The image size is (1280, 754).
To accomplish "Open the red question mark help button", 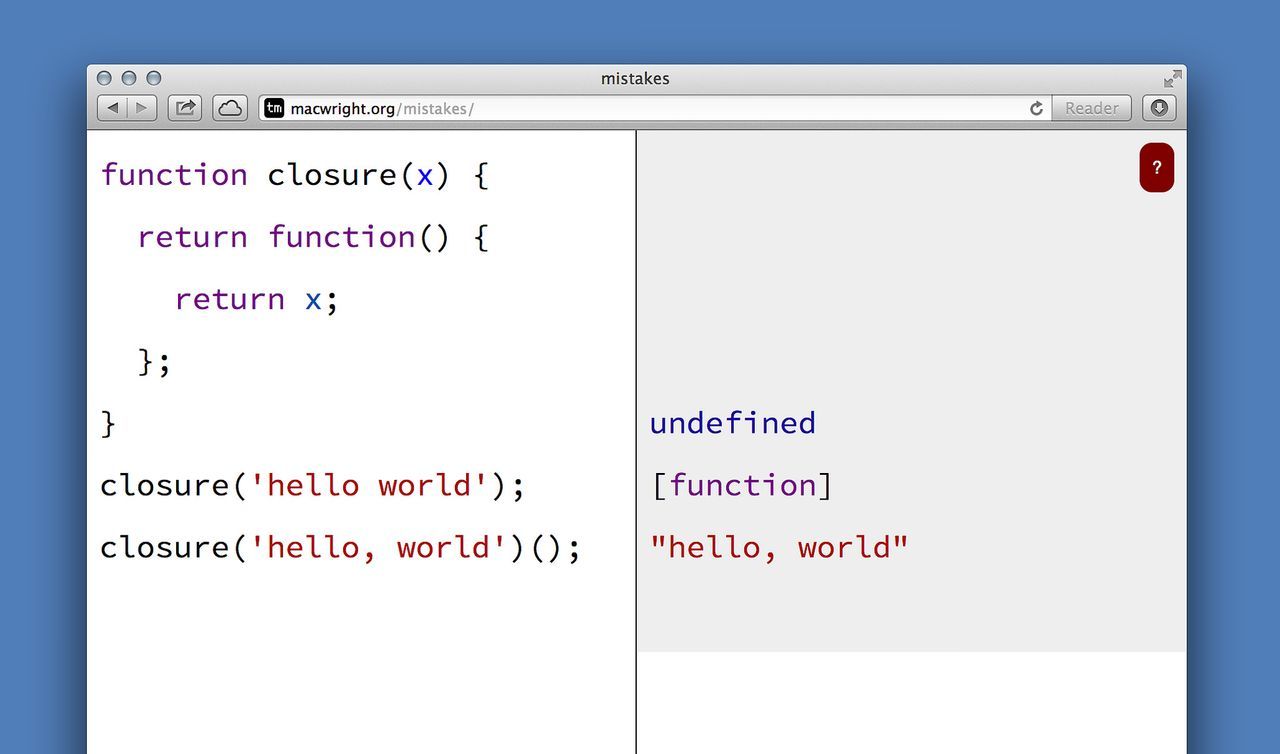I will click(x=1156, y=168).
